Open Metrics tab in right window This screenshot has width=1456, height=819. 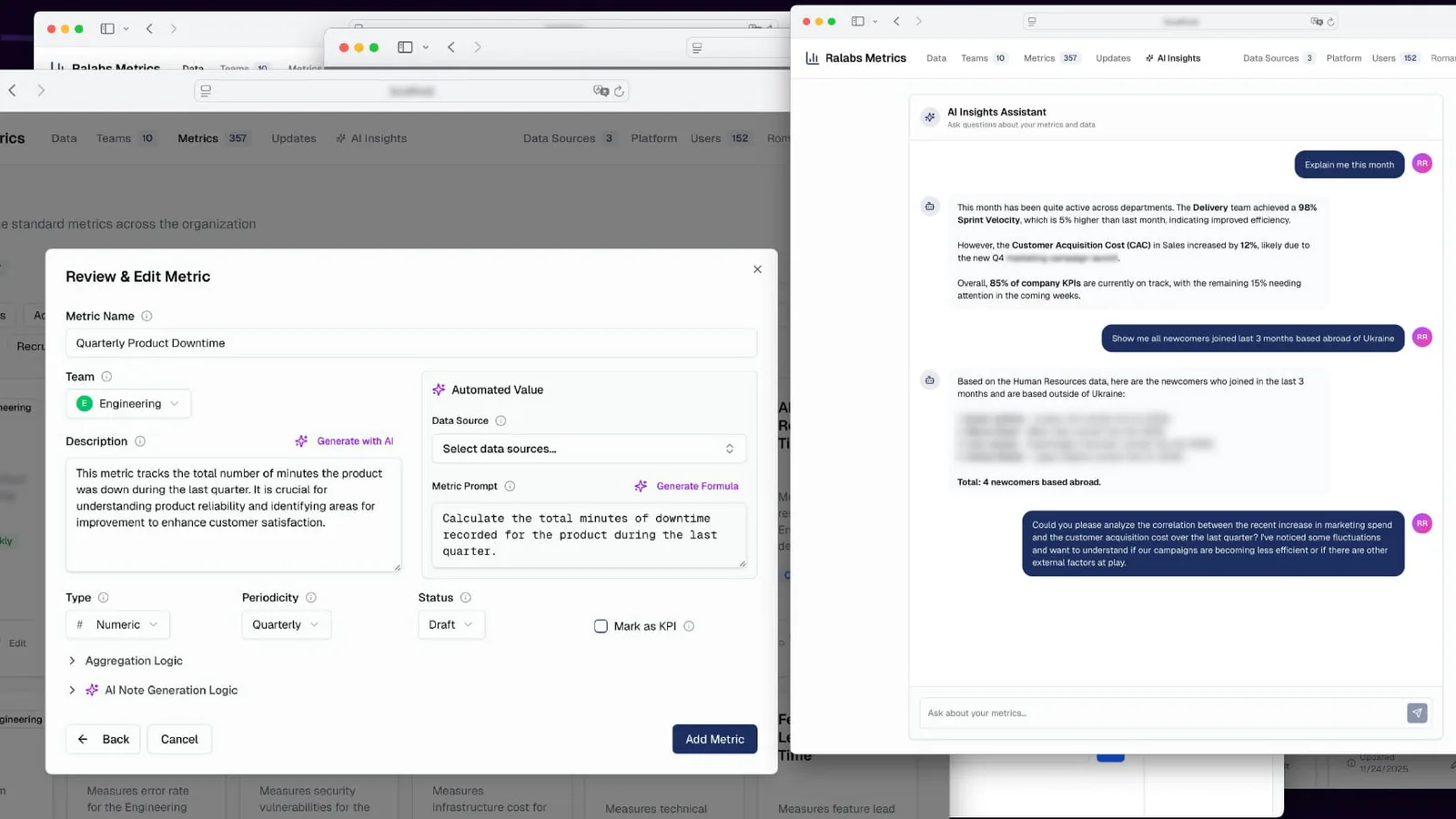tap(1051, 58)
